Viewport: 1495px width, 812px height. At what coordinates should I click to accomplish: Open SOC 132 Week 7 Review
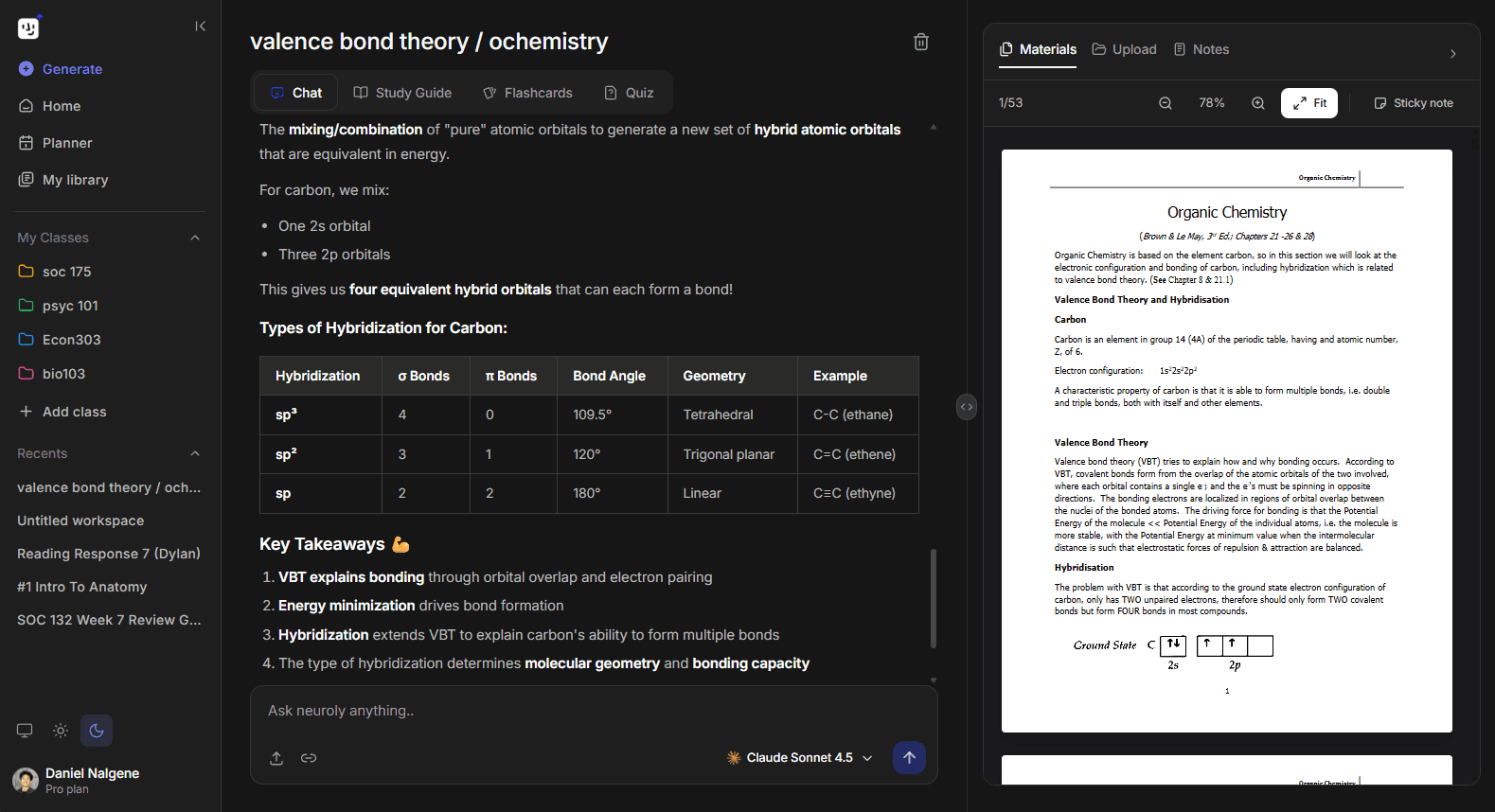[x=111, y=620]
